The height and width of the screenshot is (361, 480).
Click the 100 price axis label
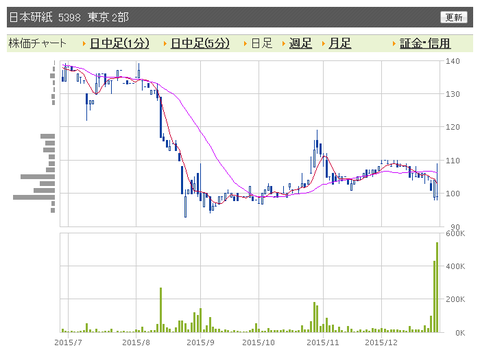coord(453,194)
